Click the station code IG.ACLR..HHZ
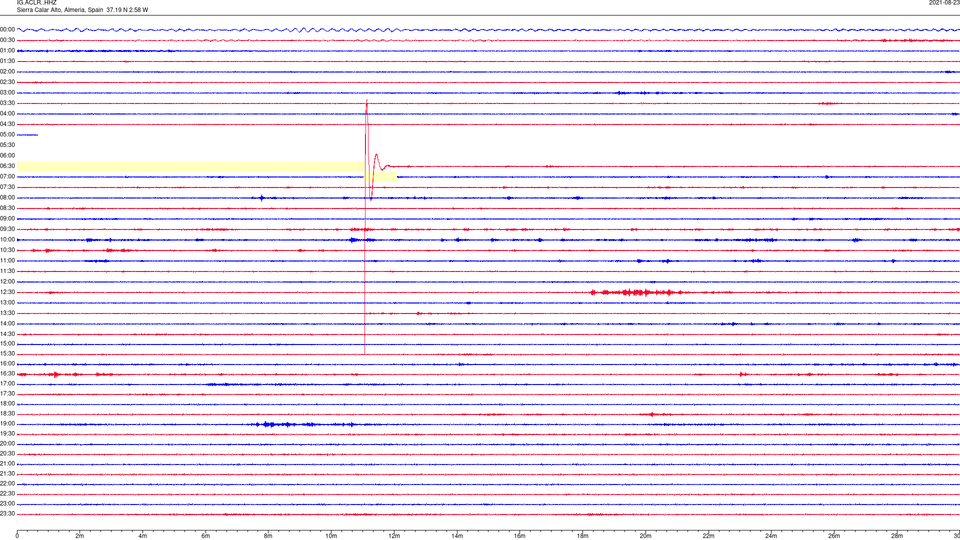960x540 pixels. [37, 2]
